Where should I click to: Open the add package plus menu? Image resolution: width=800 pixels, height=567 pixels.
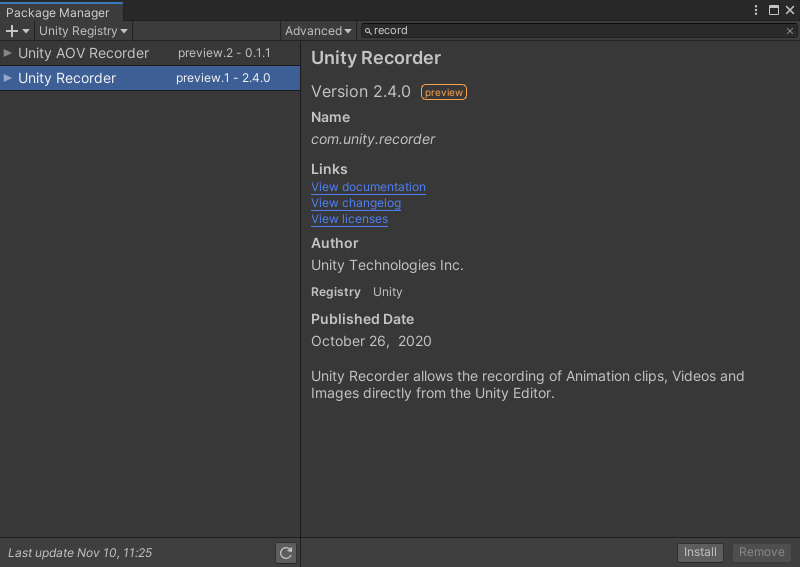(x=17, y=31)
